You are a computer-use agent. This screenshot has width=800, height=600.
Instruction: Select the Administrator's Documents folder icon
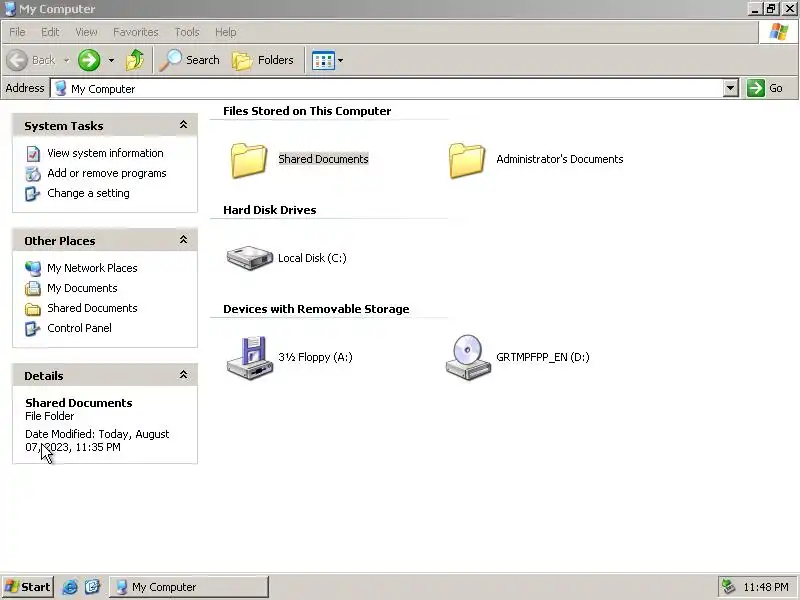click(467, 160)
